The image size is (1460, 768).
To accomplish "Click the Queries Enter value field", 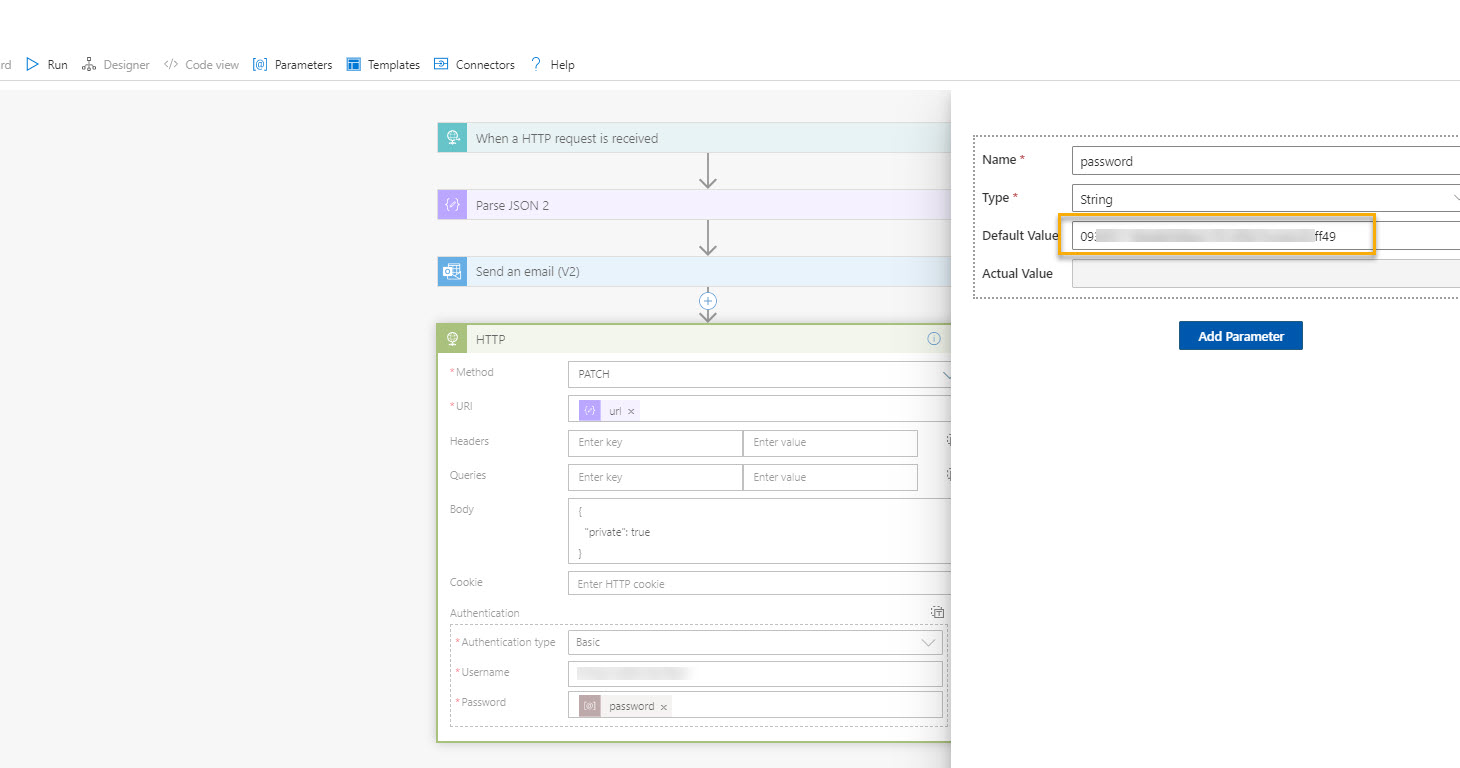I will click(x=830, y=477).
